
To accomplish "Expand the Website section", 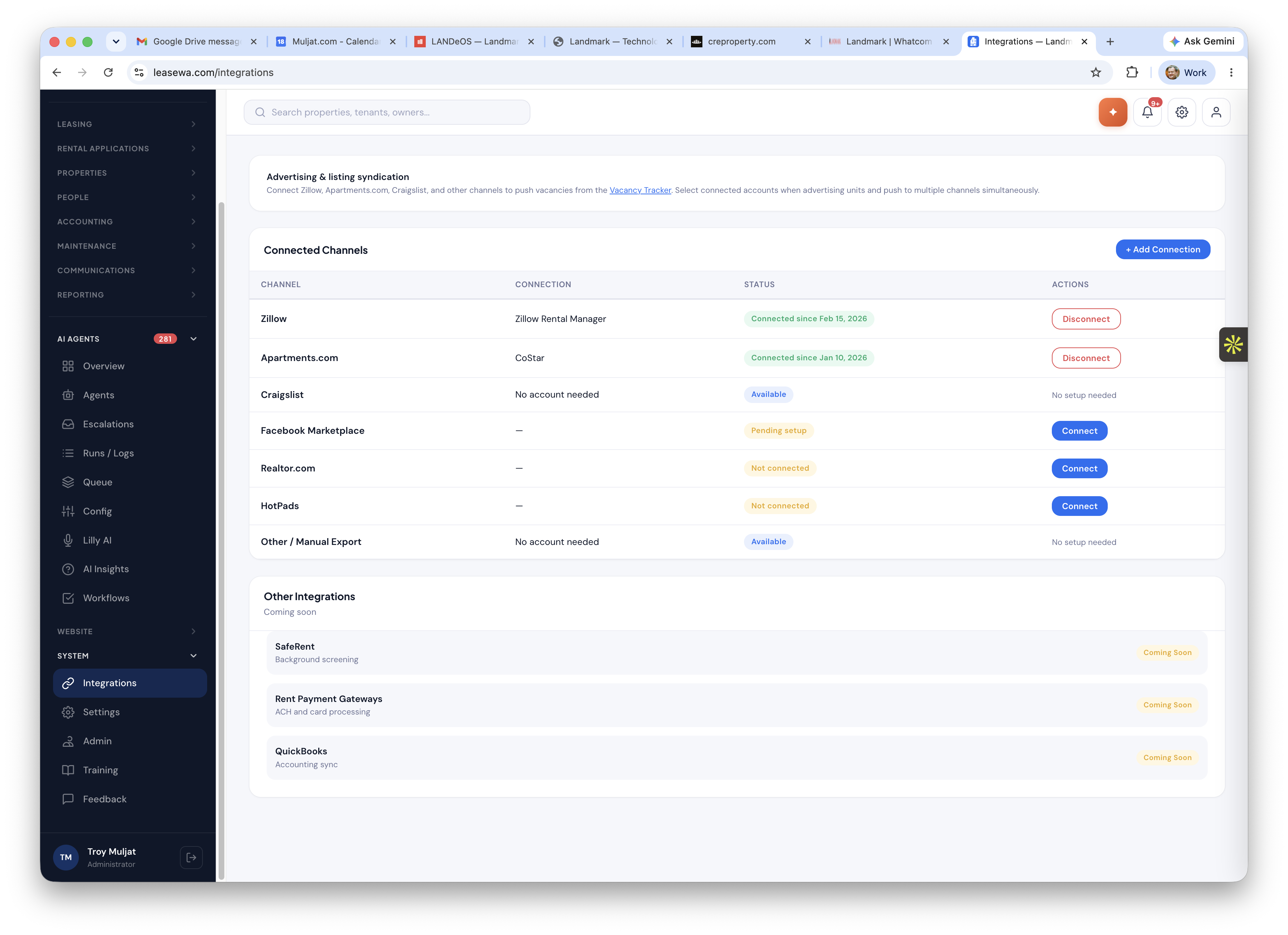I will coord(127,631).
